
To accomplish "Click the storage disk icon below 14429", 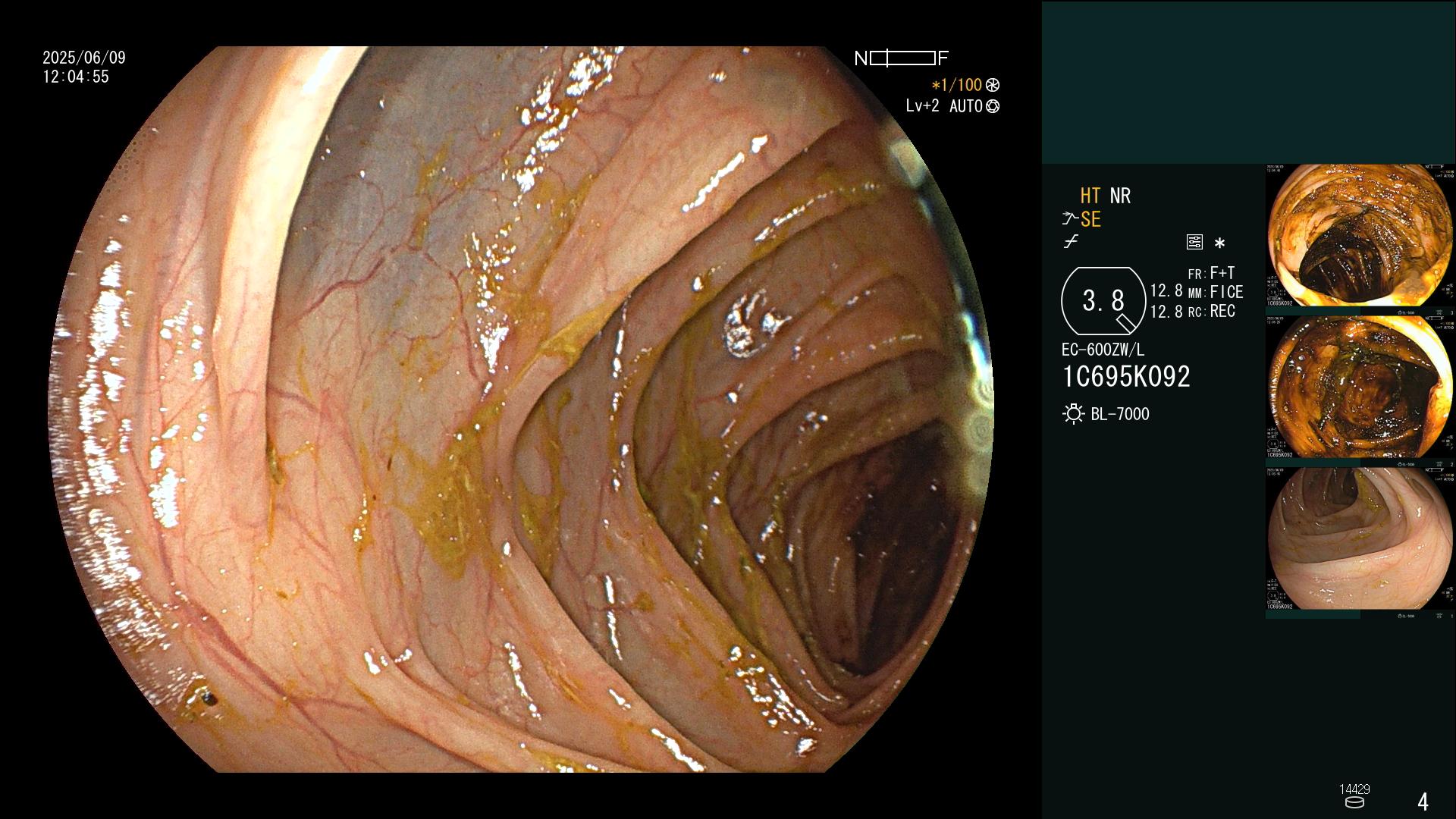I will [x=1354, y=802].
